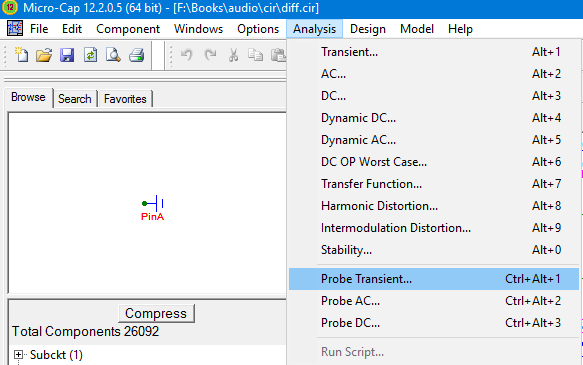The height and width of the screenshot is (365, 583).
Task: Choose Stability analysis
Action: coord(434,250)
